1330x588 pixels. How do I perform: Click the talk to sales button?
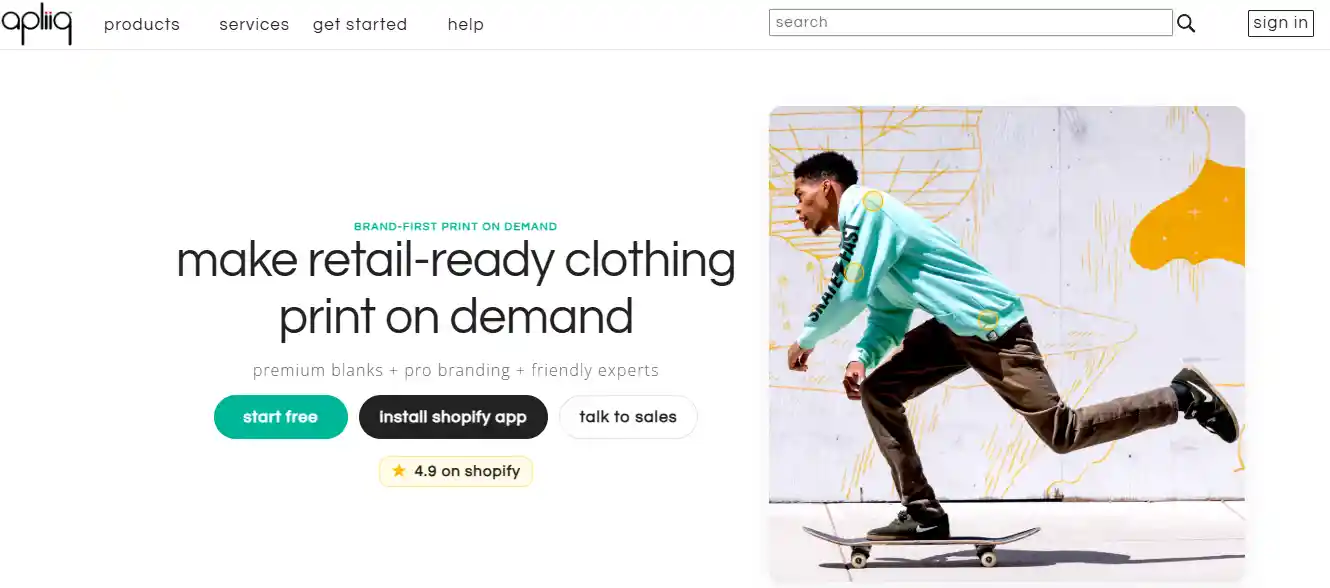pos(628,417)
